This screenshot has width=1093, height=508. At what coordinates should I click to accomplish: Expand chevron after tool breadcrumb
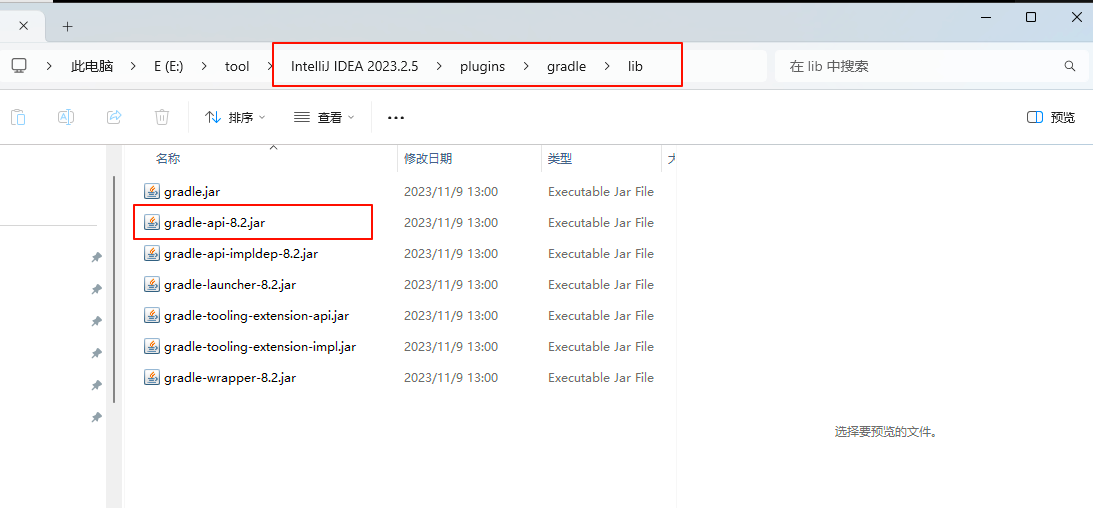270,67
